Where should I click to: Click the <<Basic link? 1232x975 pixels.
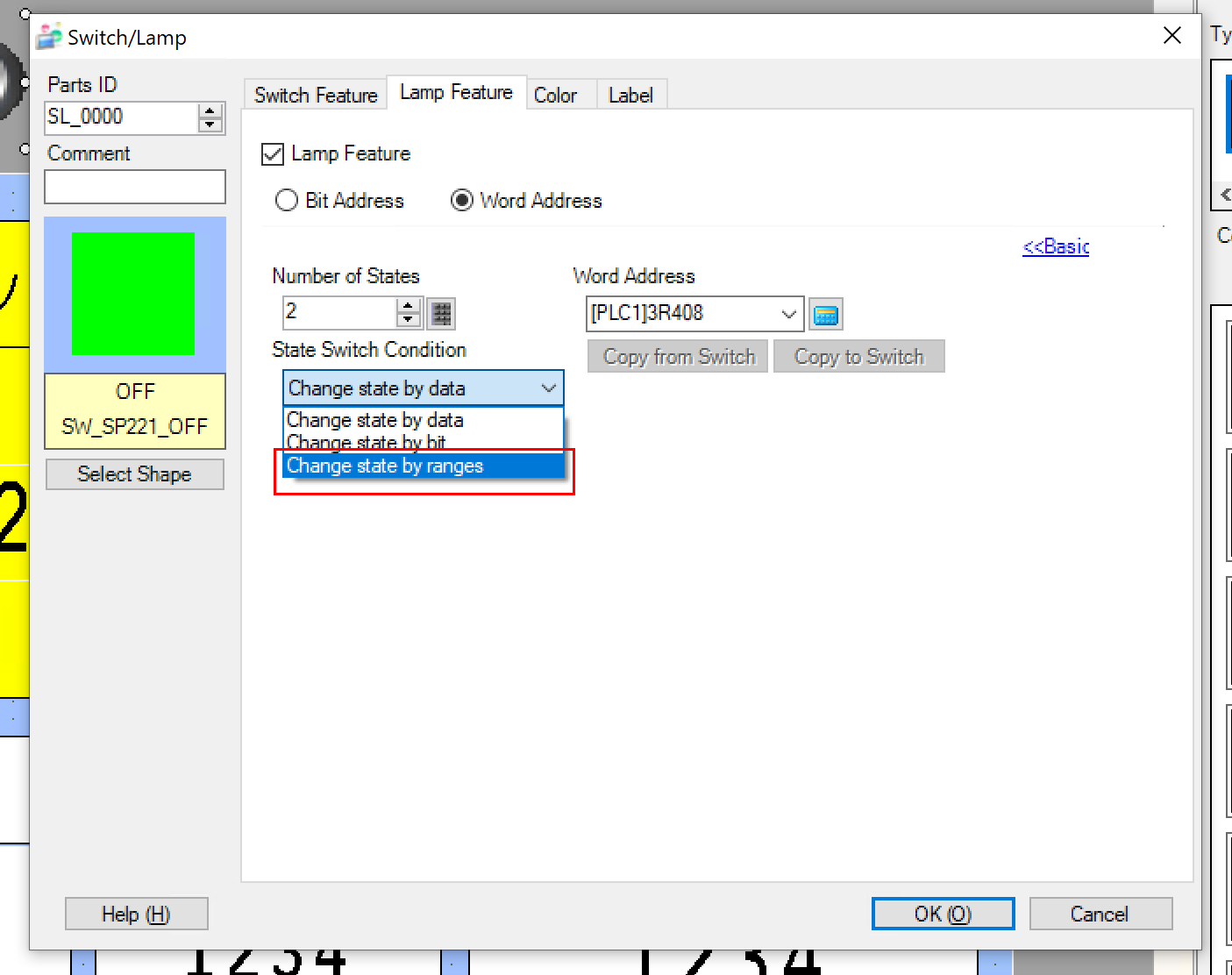pyautogui.click(x=1055, y=246)
